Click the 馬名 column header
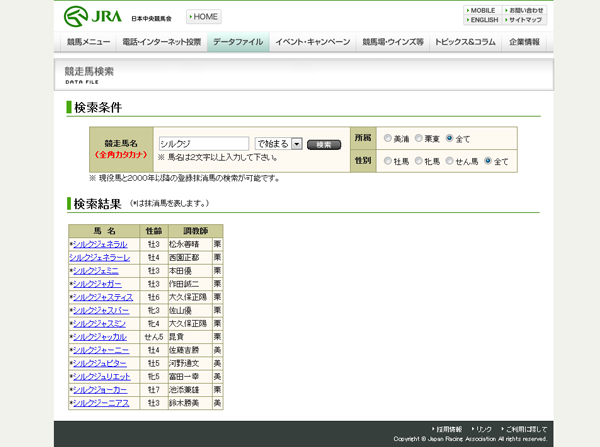 pyautogui.click(x=104, y=231)
